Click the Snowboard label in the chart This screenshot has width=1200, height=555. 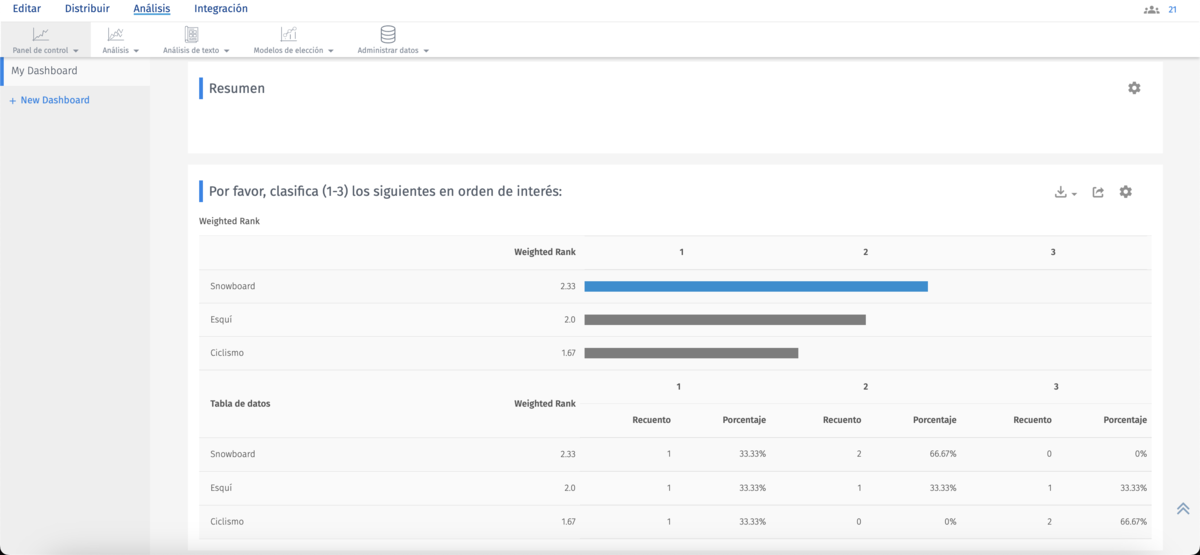point(232,286)
